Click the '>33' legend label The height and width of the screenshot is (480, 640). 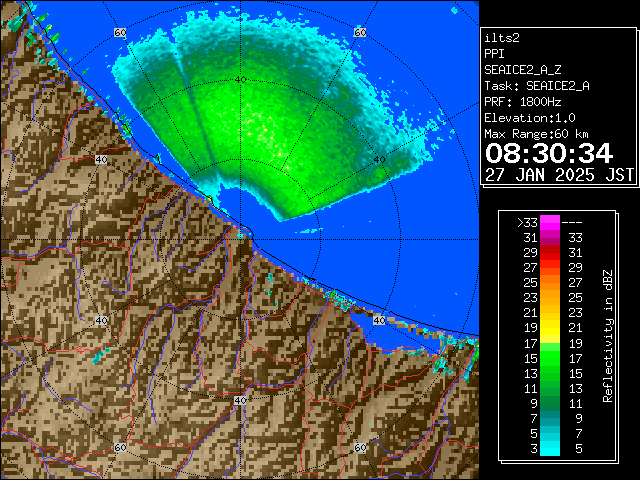[527, 223]
